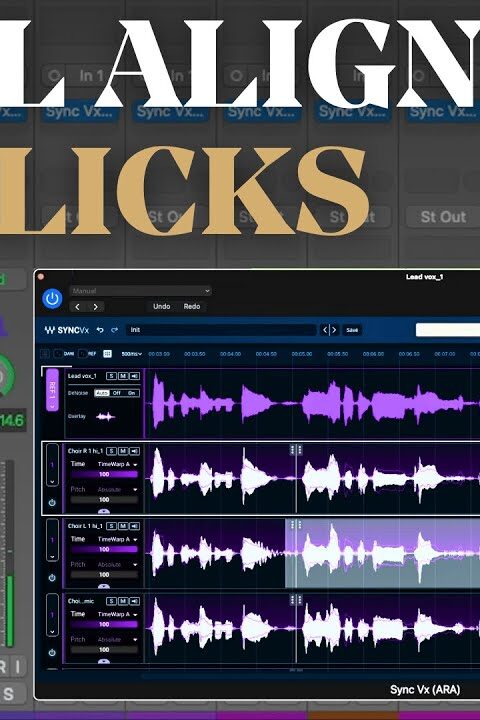
Task: Click Choir R 1 hi_1 left grip handle
Action: pos(292,450)
